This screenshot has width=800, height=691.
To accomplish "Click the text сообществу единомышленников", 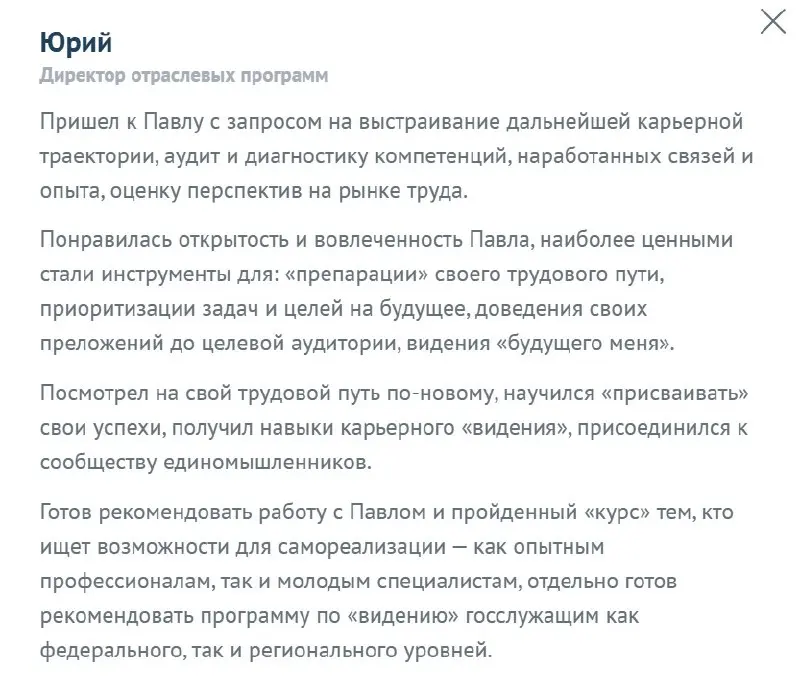I will pos(200,464).
